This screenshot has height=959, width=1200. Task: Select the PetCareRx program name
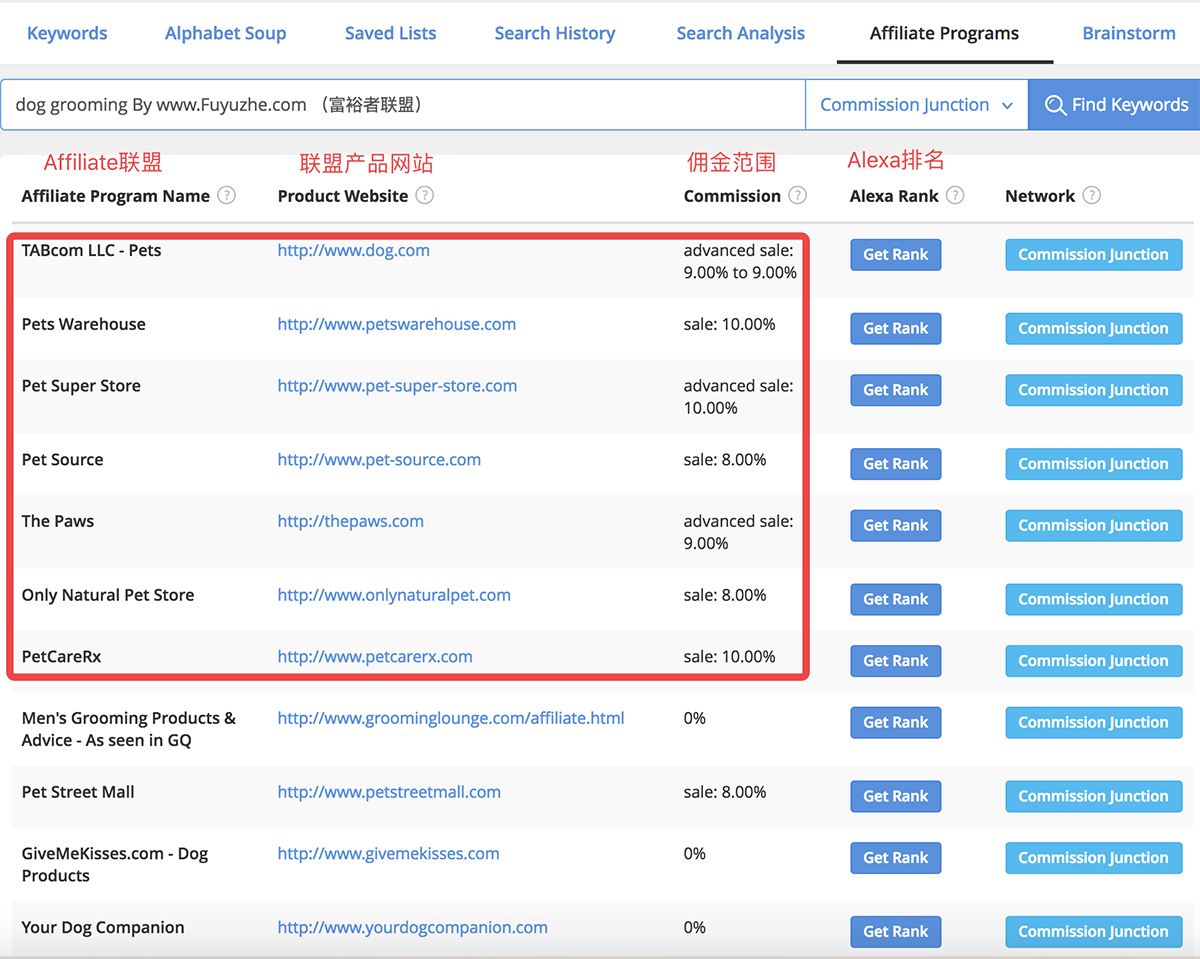[x=61, y=657]
